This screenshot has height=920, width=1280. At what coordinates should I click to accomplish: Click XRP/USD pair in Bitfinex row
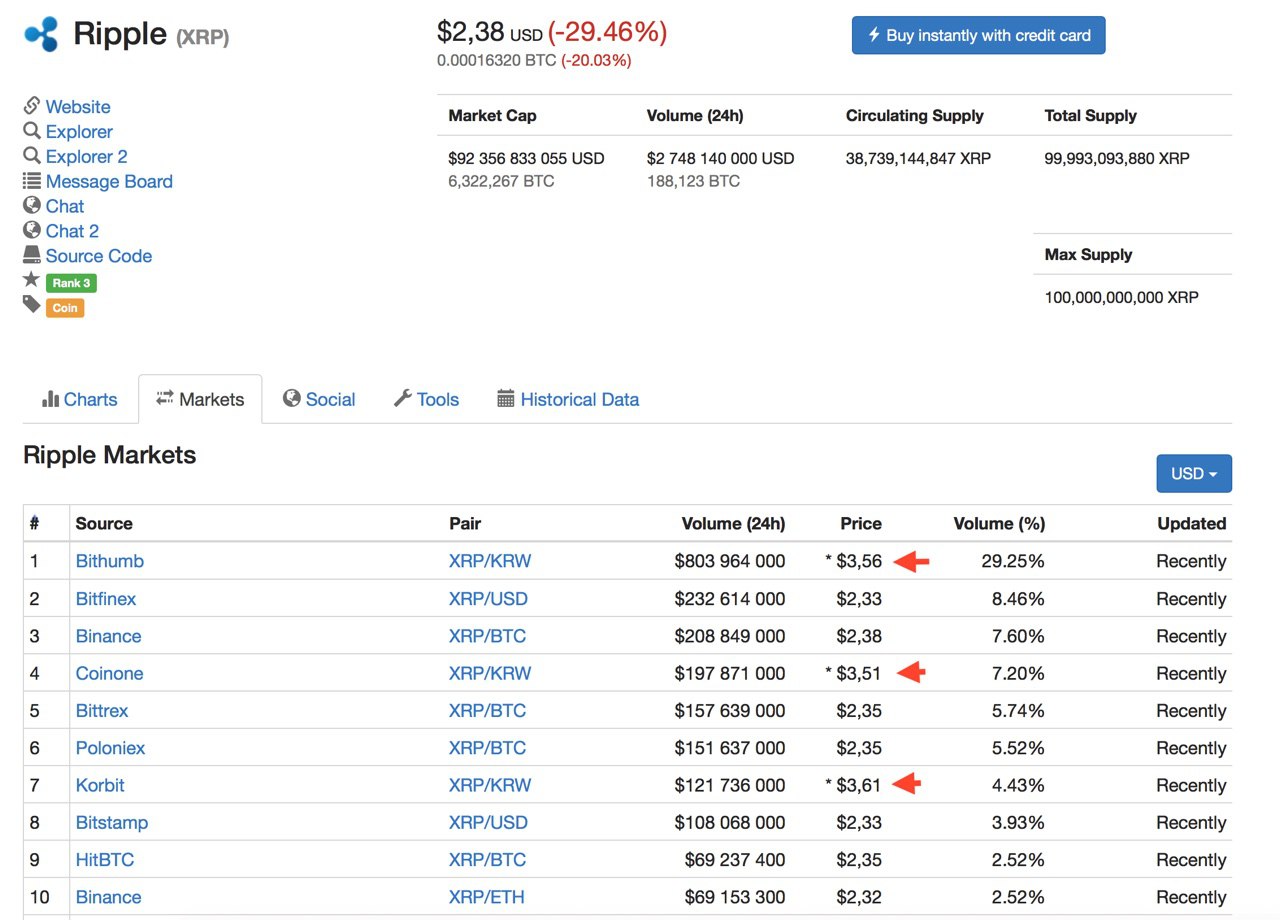coord(488,599)
